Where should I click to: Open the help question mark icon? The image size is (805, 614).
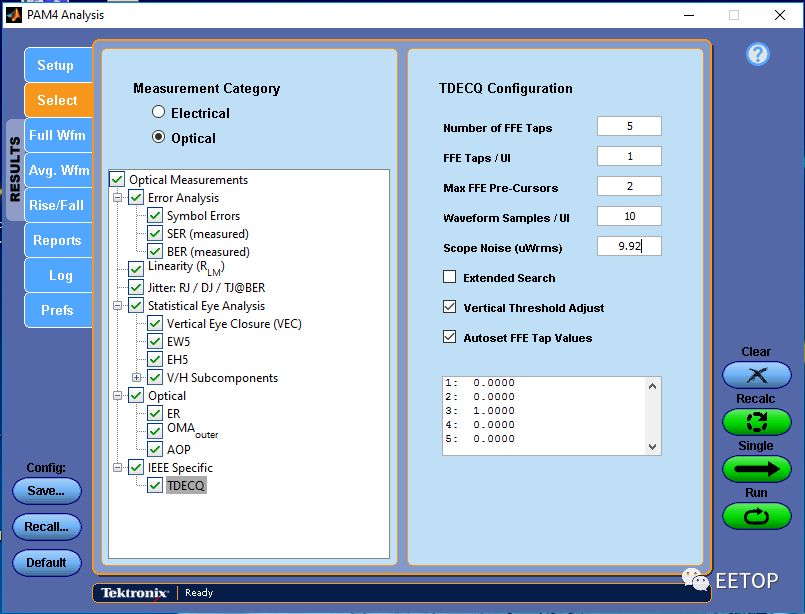(758, 54)
